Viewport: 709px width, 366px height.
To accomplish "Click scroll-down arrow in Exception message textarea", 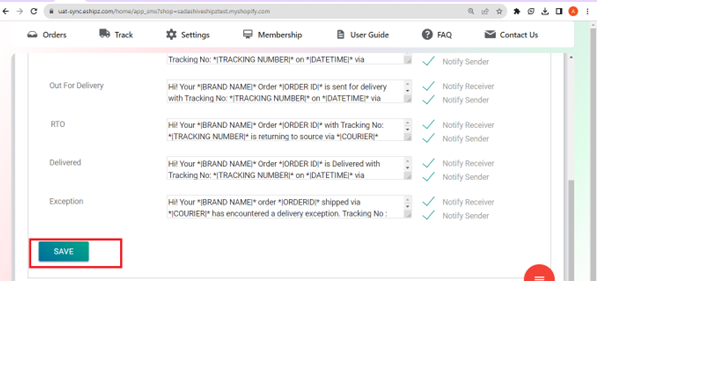I will pos(407,206).
